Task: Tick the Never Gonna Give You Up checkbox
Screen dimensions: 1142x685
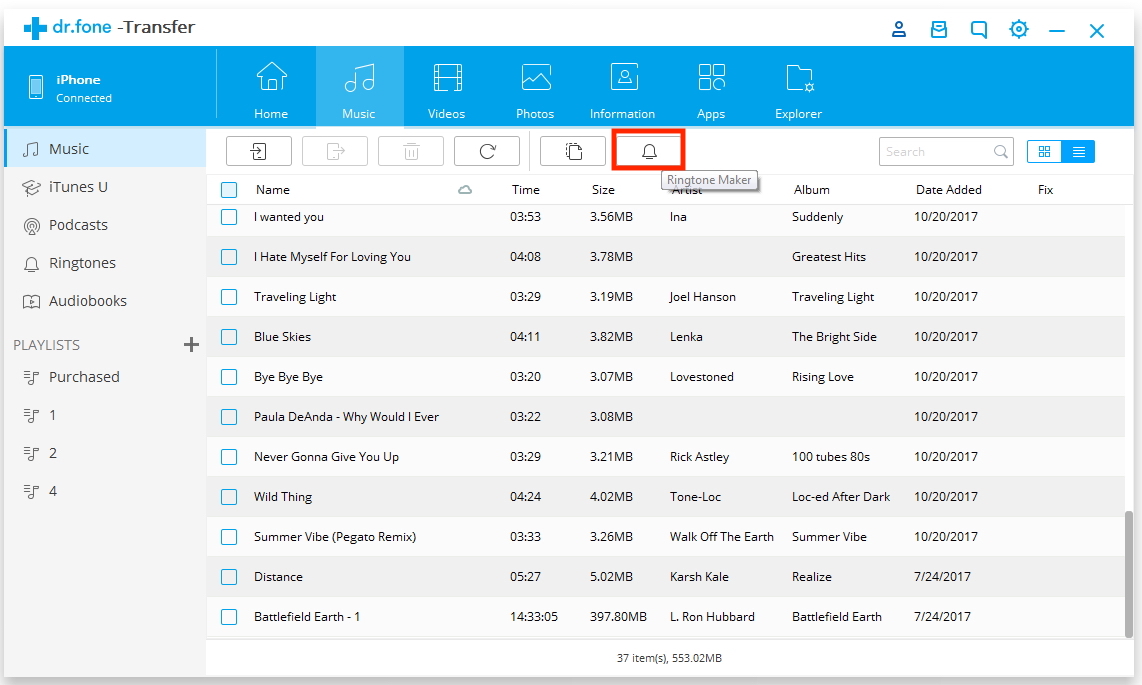Action: coord(229,457)
